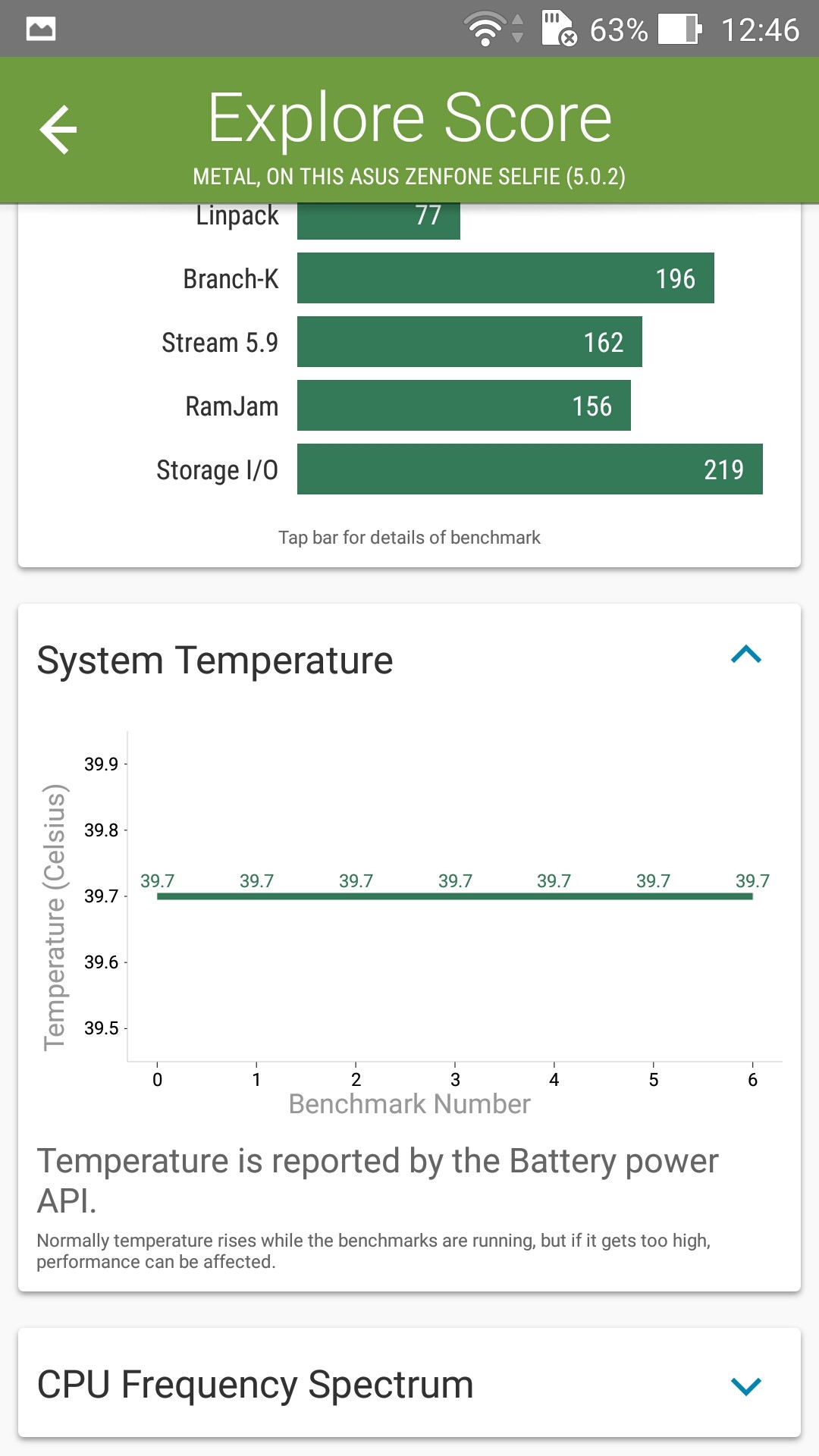Screen dimensions: 819x1456
Task: Tap the 39.7 data point at benchmark 6
Action: (x=752, y=895)
